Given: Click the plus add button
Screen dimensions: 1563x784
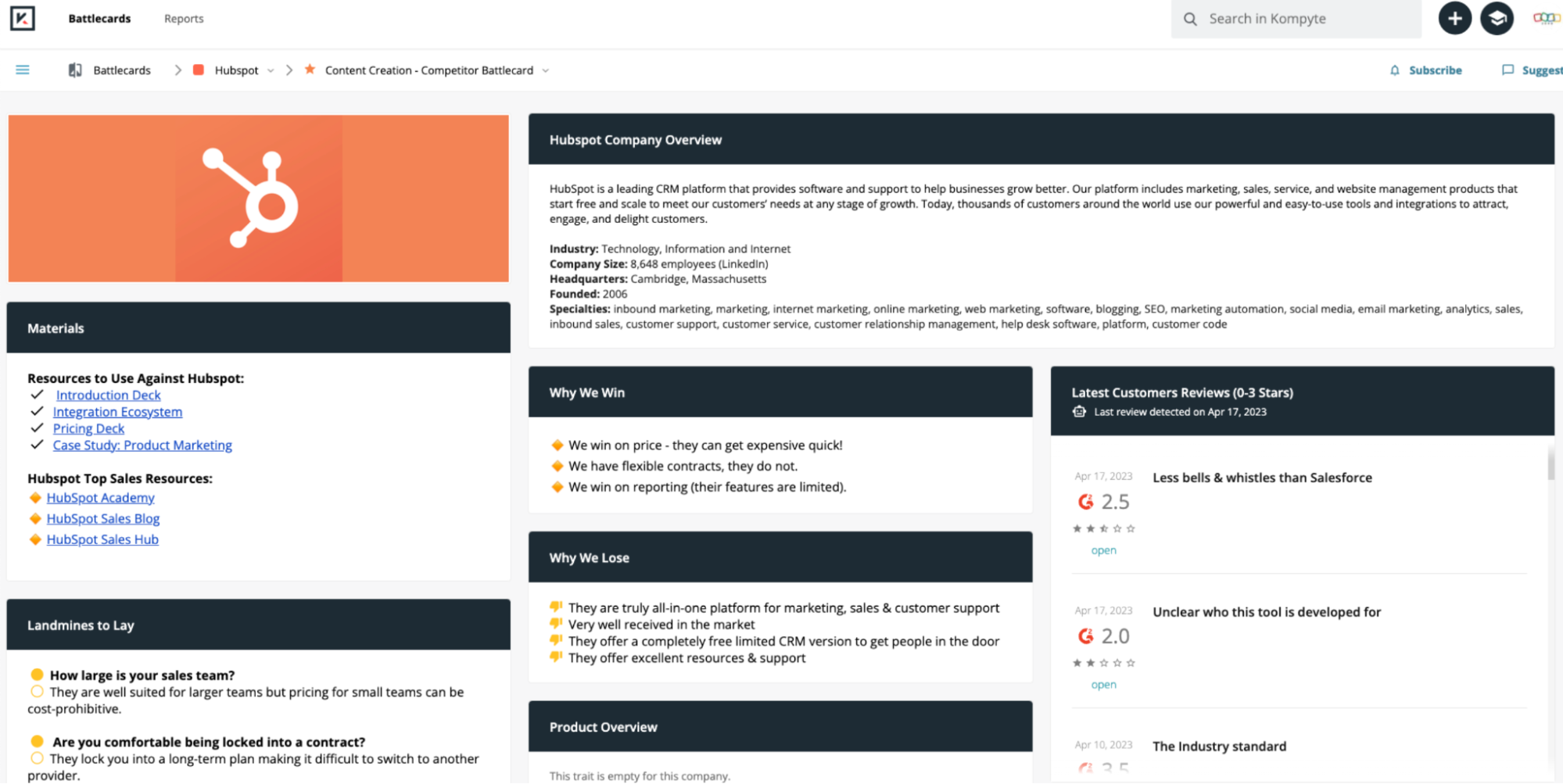Looking at the screenshot, I should tap(1454, 19).
